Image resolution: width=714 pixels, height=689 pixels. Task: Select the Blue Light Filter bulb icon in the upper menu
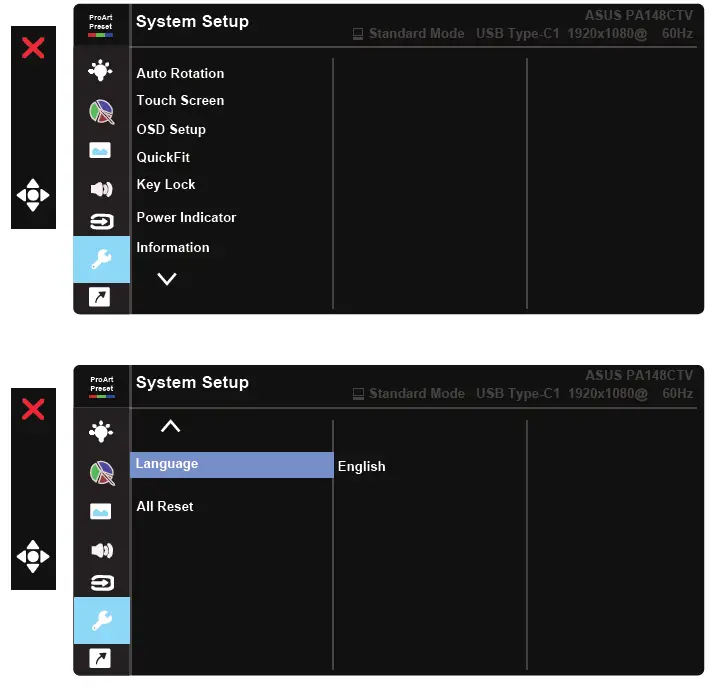tap(101, 70)
